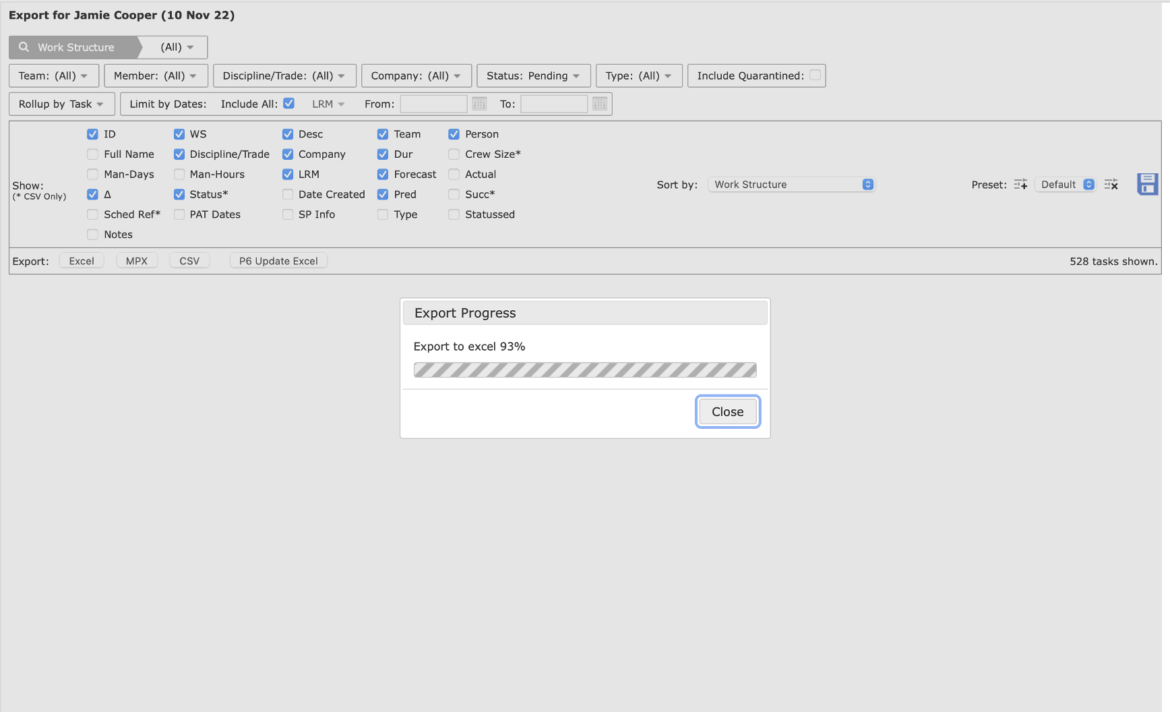Open the Sort by Work Structure select
This screenshot has width=1170, height=712.
(x=791, y=184)
